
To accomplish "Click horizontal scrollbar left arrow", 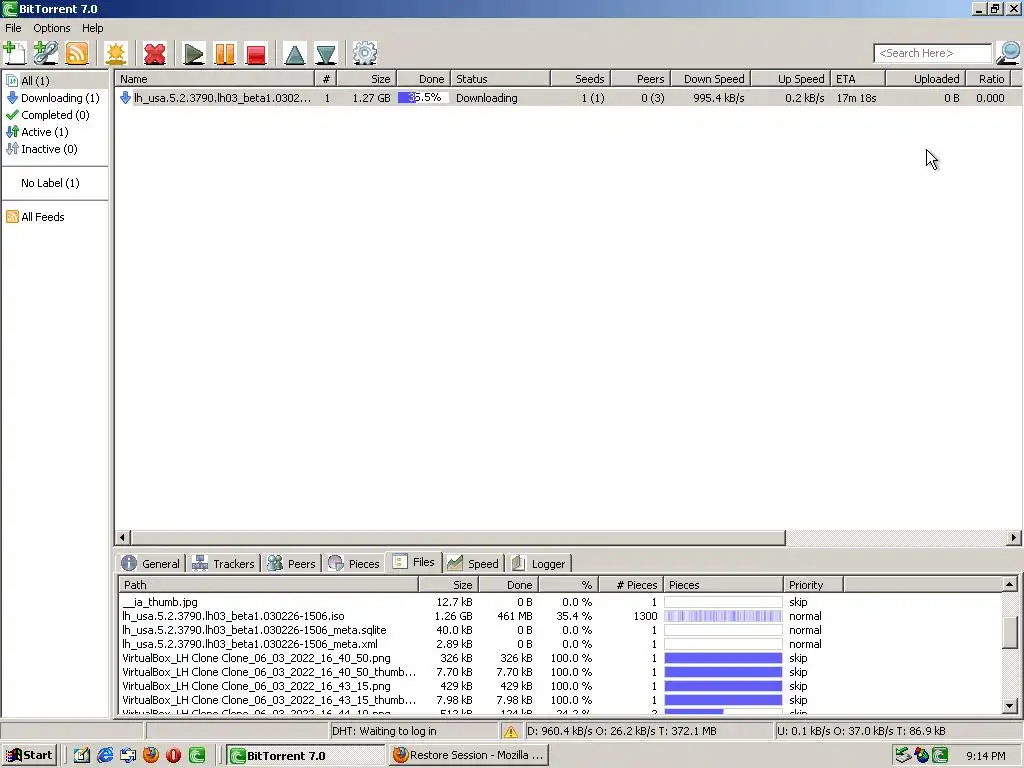I will pyautogui.click(x=122, y=537).
